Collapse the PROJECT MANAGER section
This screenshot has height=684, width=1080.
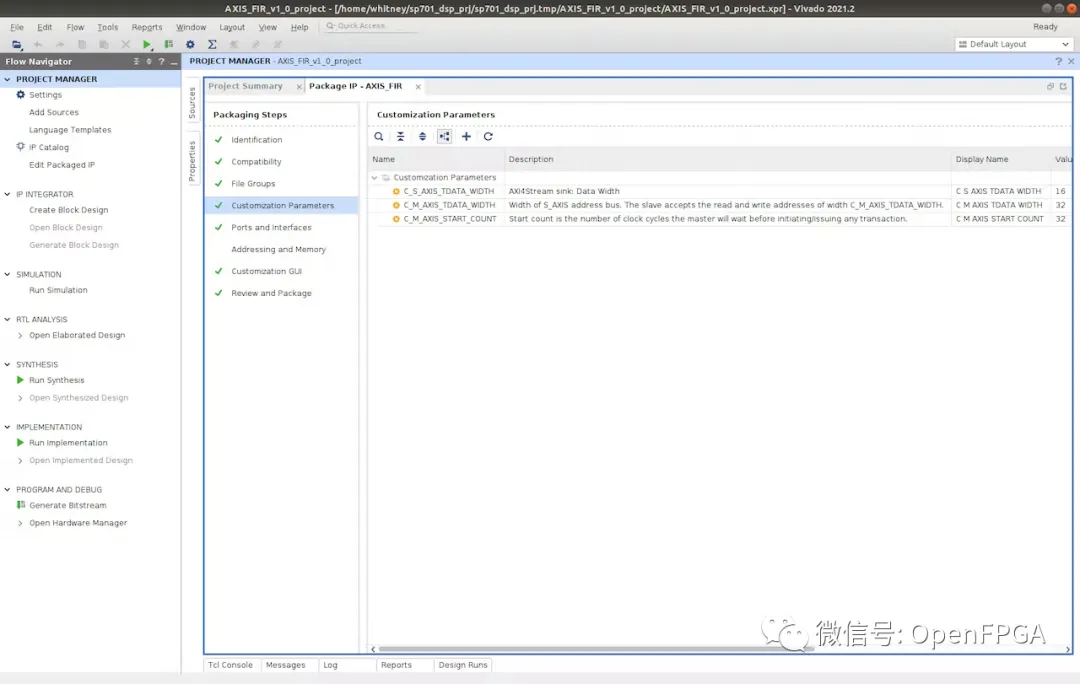pos(8,79)
